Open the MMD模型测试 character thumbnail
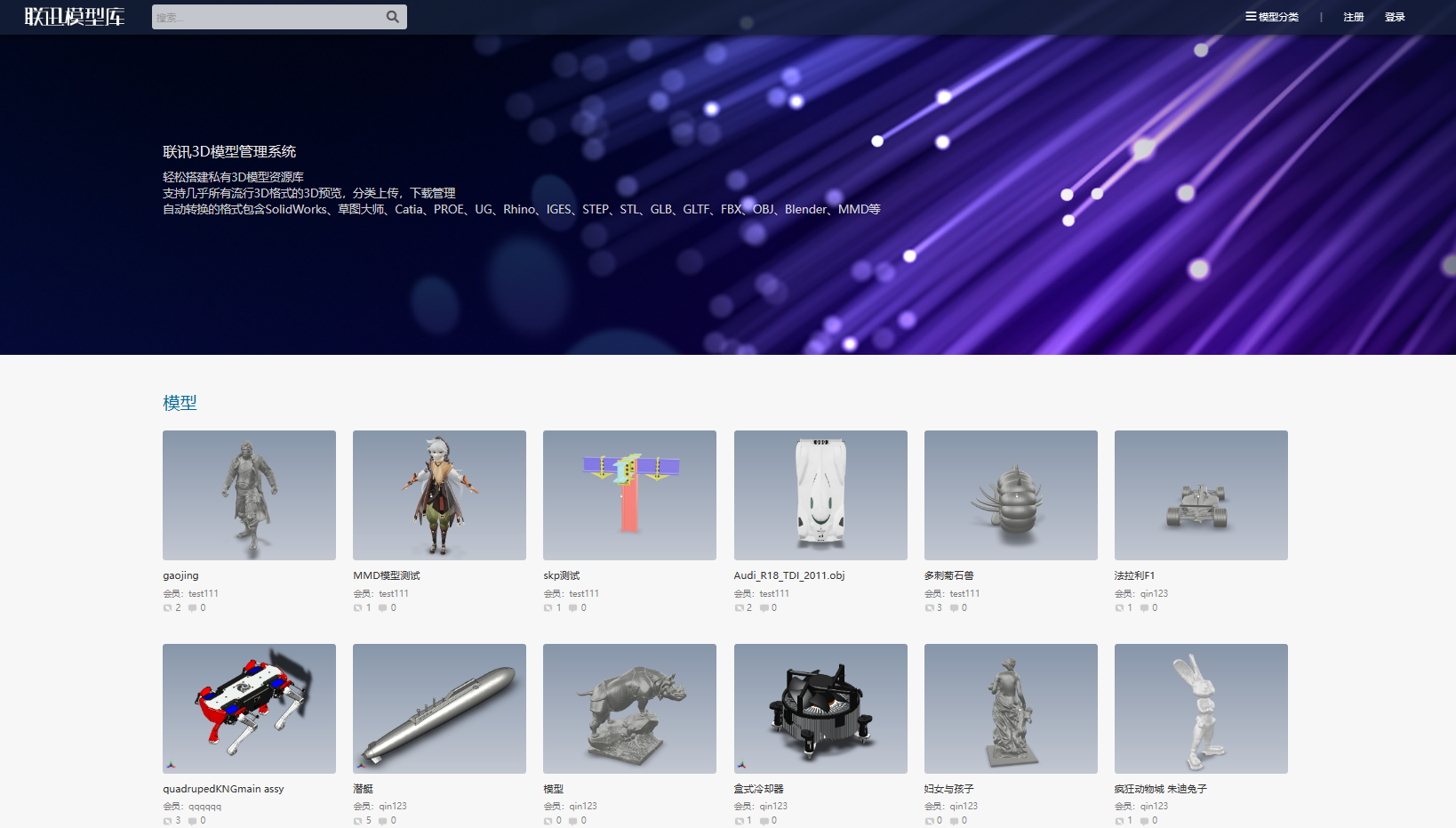The width and height of the screenshot is (1456, 828). 439,495
